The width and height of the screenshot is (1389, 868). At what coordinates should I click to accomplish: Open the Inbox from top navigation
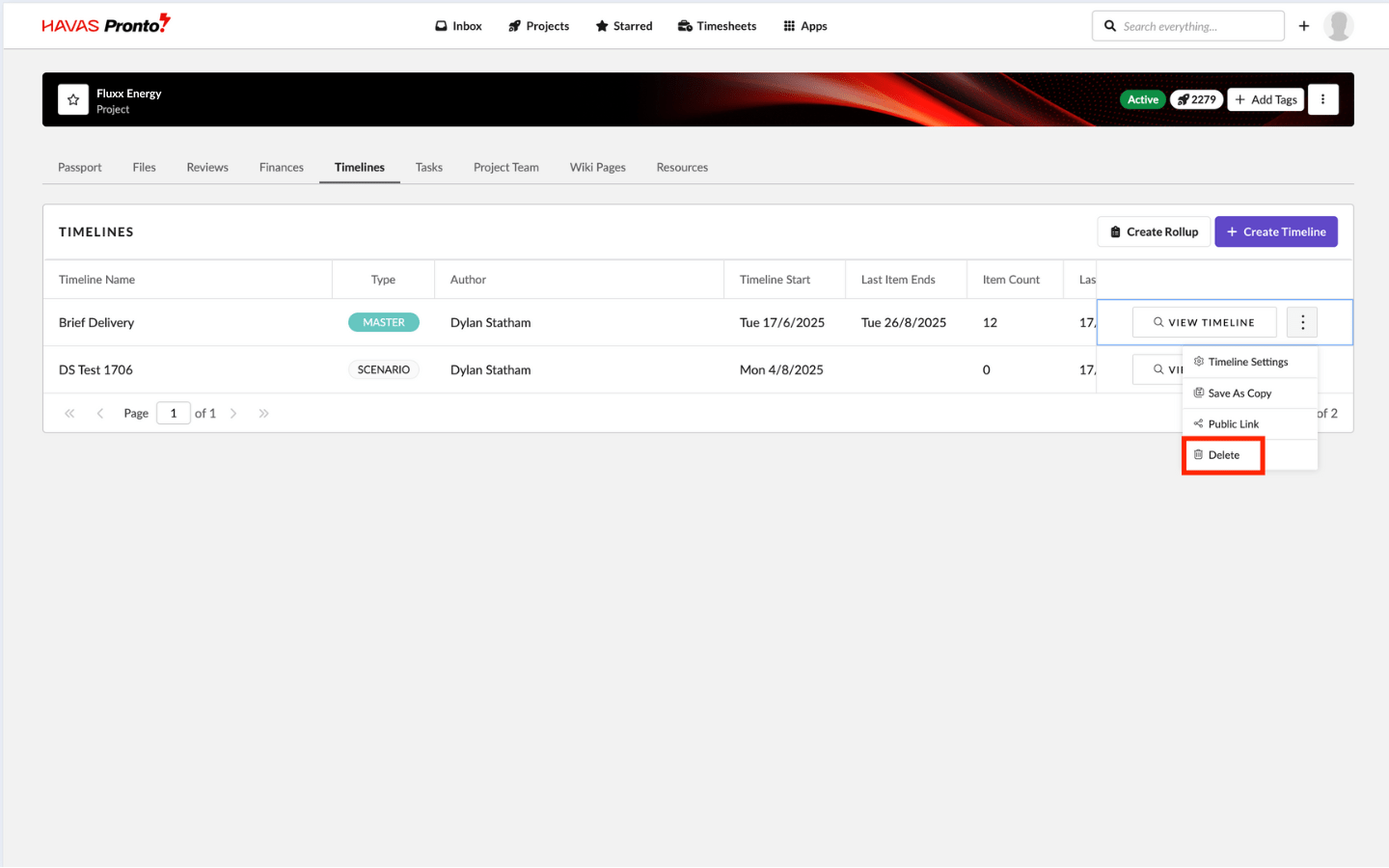(x=458, y=26)
